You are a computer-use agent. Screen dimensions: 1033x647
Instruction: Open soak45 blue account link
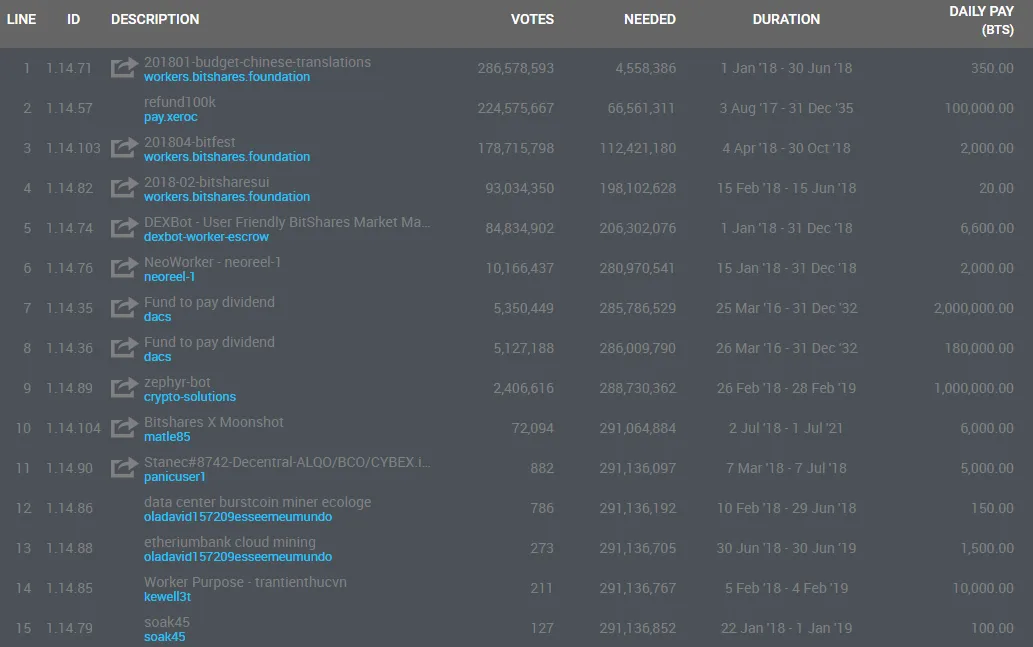click(x=164, y=636)
